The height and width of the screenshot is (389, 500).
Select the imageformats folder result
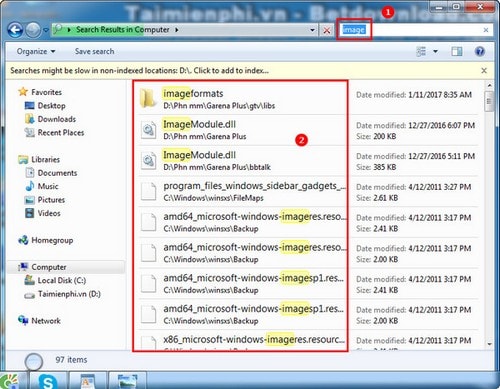pos(242,99)
